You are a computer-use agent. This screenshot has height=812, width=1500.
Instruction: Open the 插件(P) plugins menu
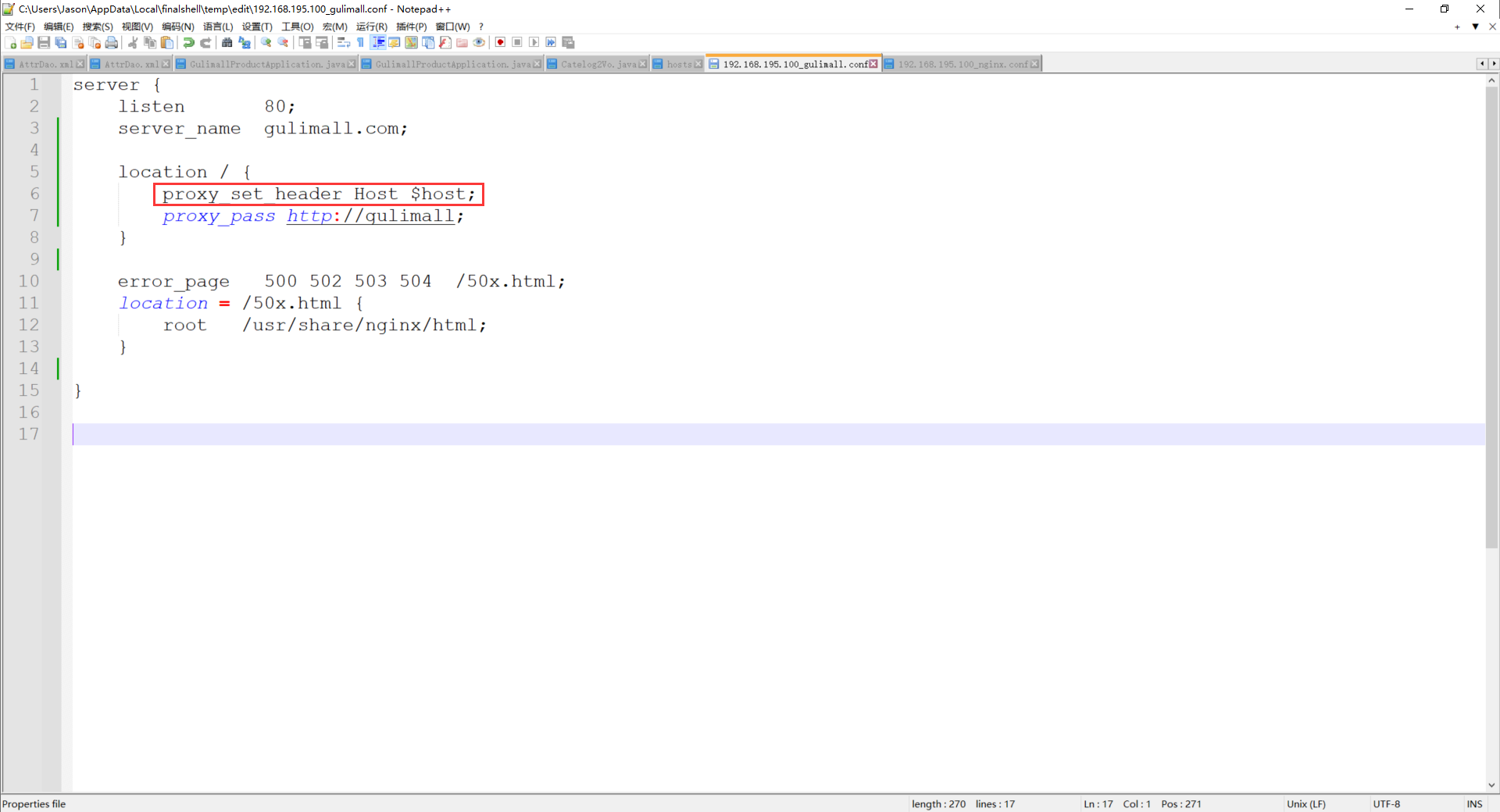point(411,27)
